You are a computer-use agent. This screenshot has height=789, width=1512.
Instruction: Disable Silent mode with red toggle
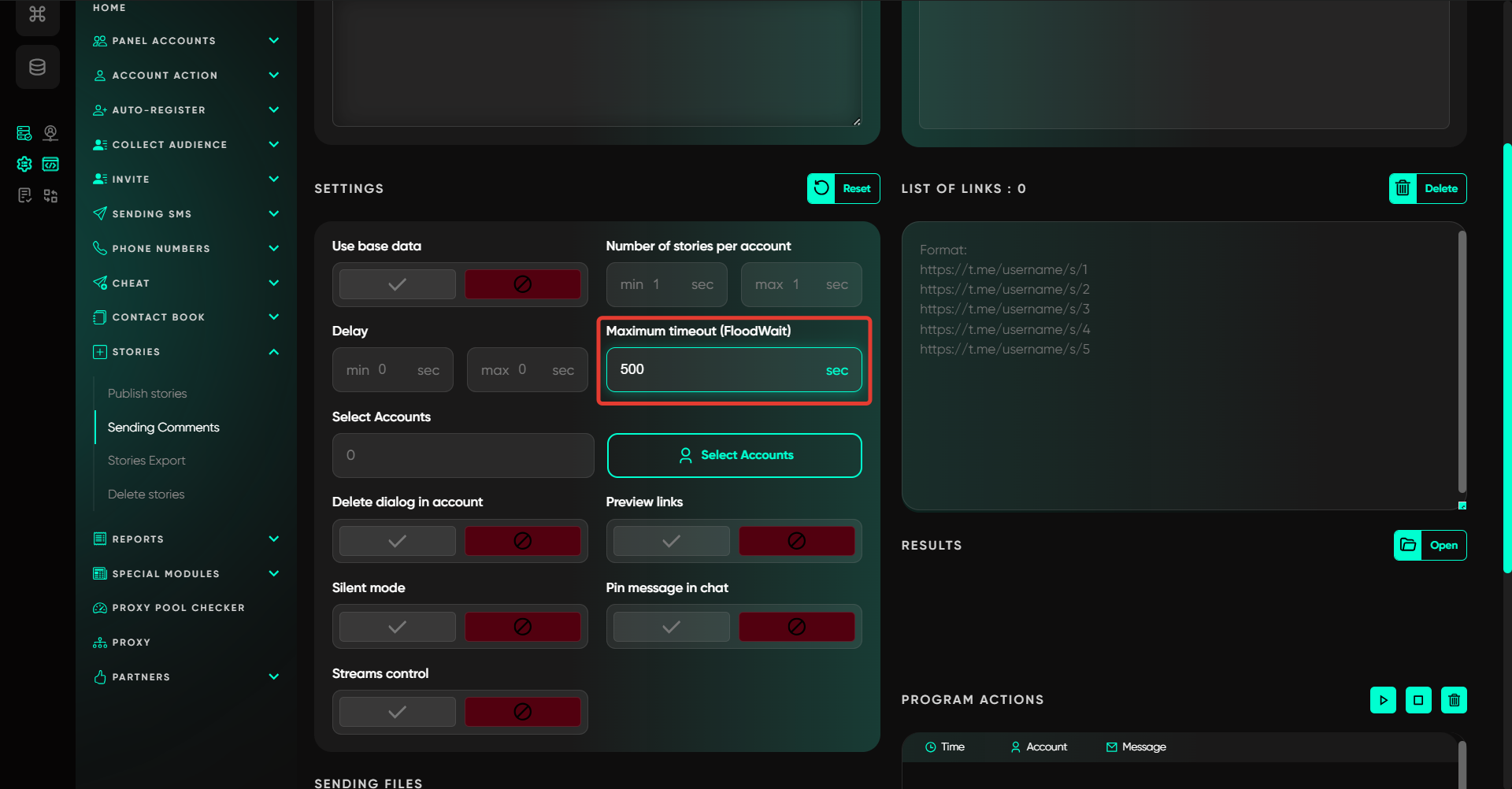point(522,627)
